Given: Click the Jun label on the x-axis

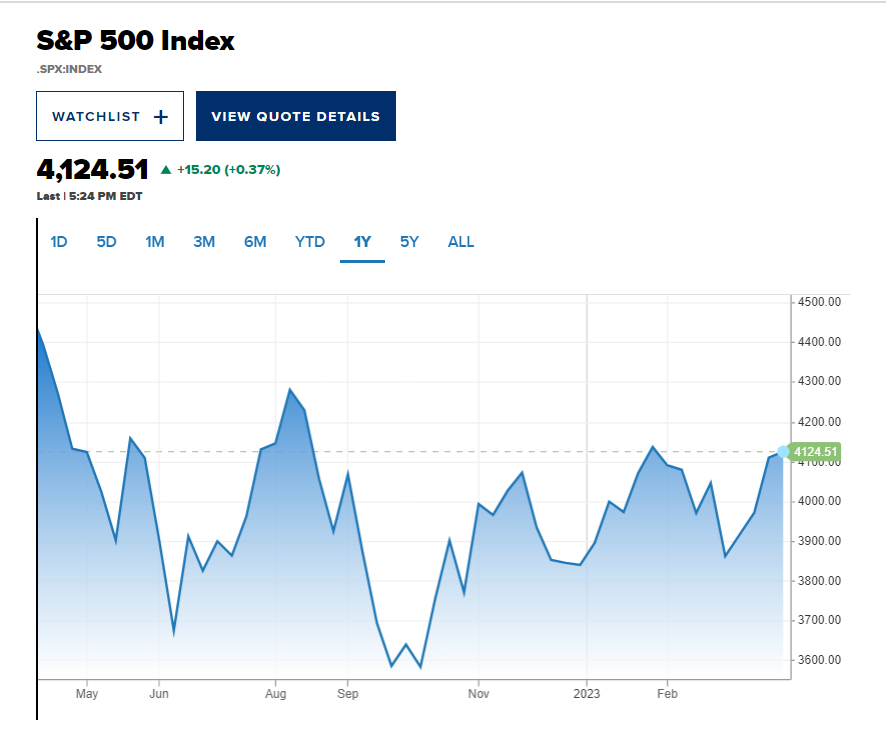Looking at the screenshot, I should [159, 693].
